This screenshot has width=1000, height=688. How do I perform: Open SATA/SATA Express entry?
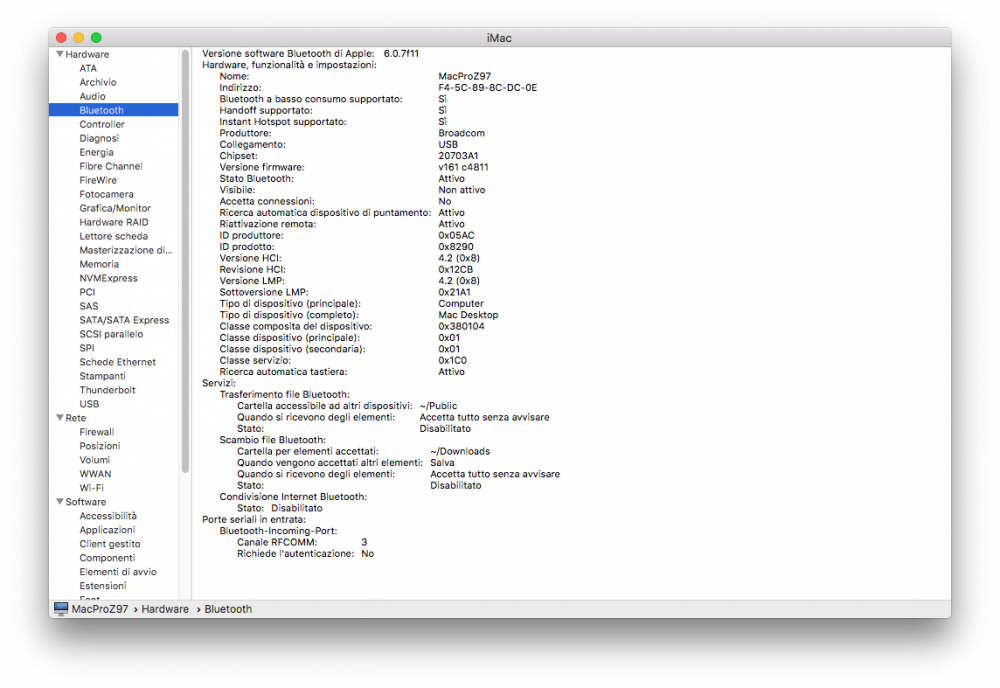124,321
